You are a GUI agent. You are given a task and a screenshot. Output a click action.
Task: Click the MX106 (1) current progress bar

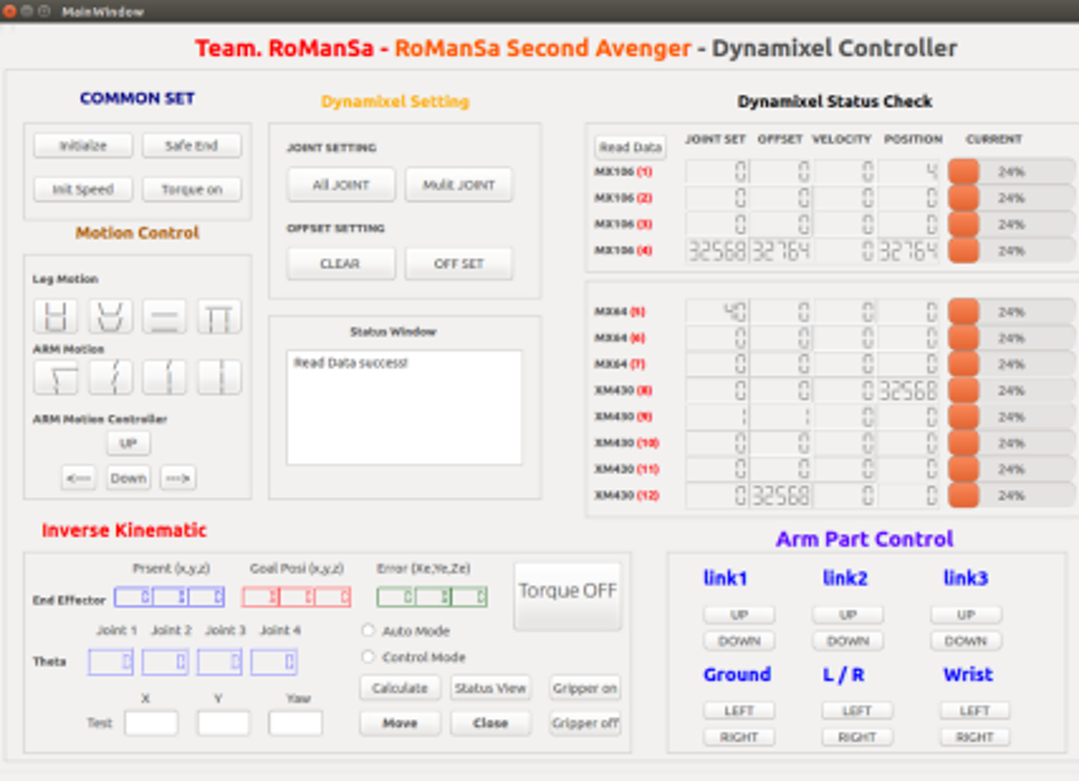coord(1011,172)
